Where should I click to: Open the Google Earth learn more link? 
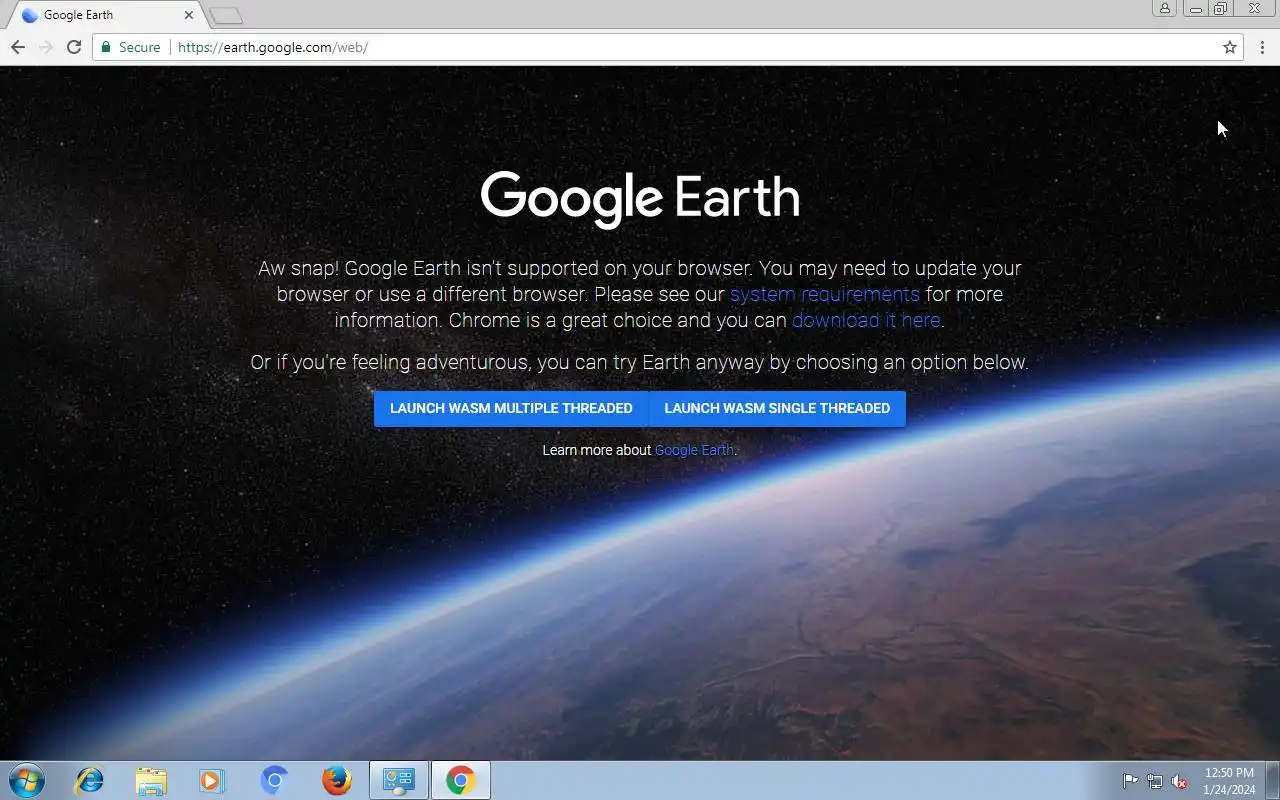point(694,450)
